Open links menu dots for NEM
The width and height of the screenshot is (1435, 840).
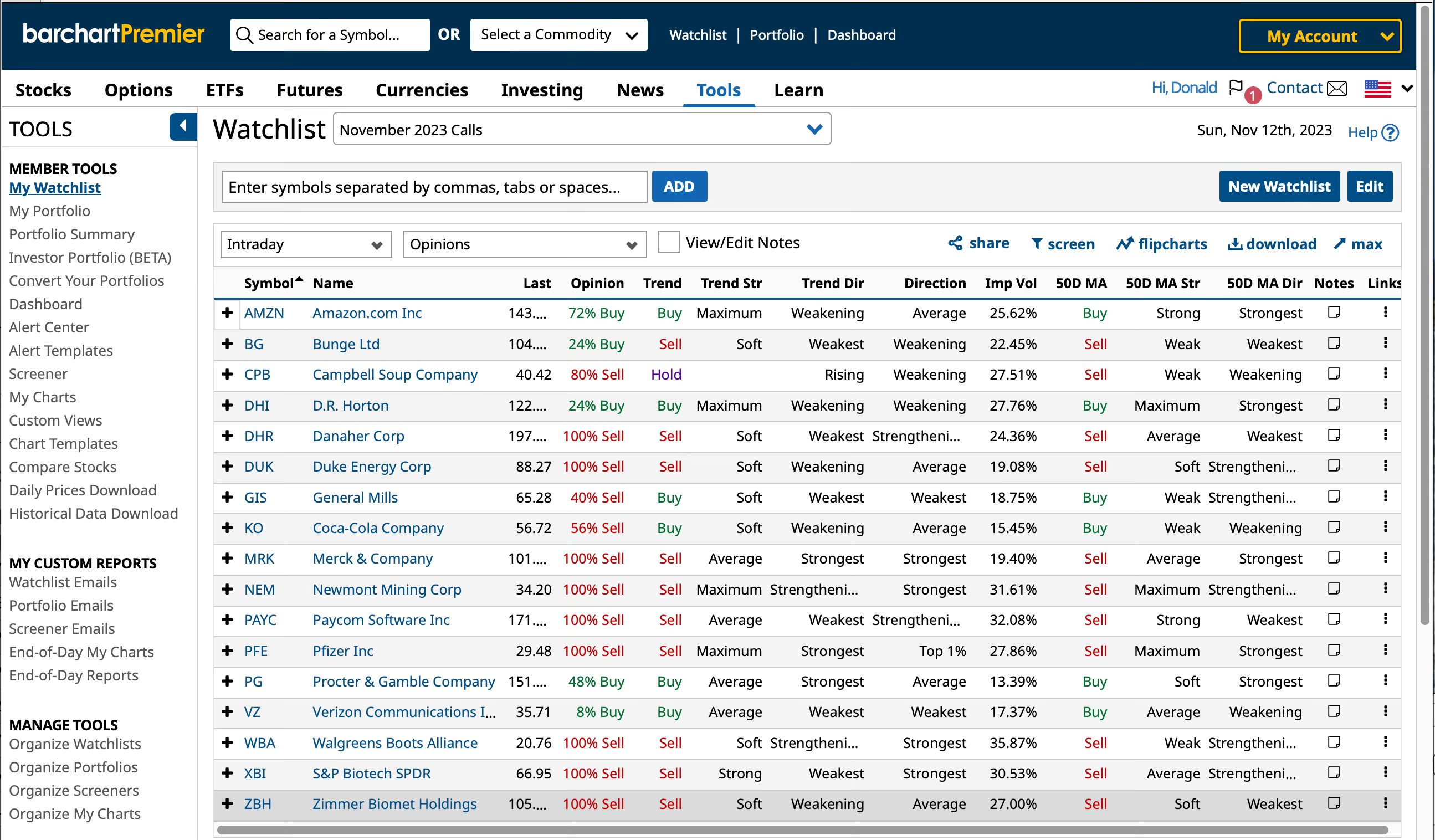[1385, 588]
